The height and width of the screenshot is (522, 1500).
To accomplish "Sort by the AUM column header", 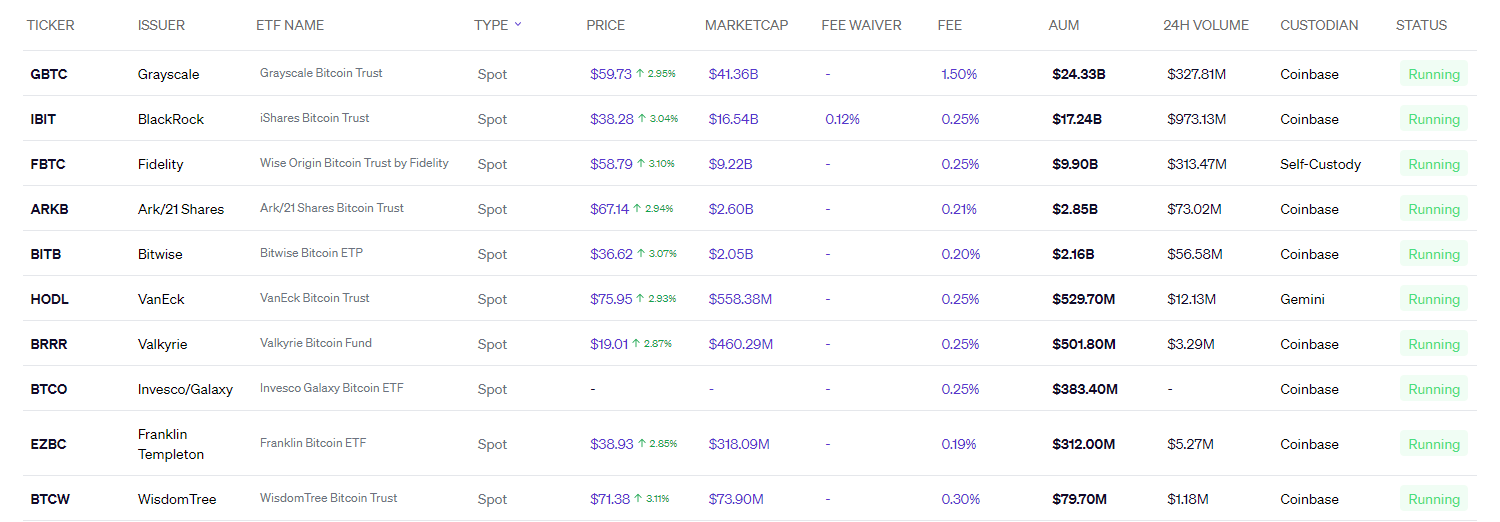I will [x=1063, y=25].
